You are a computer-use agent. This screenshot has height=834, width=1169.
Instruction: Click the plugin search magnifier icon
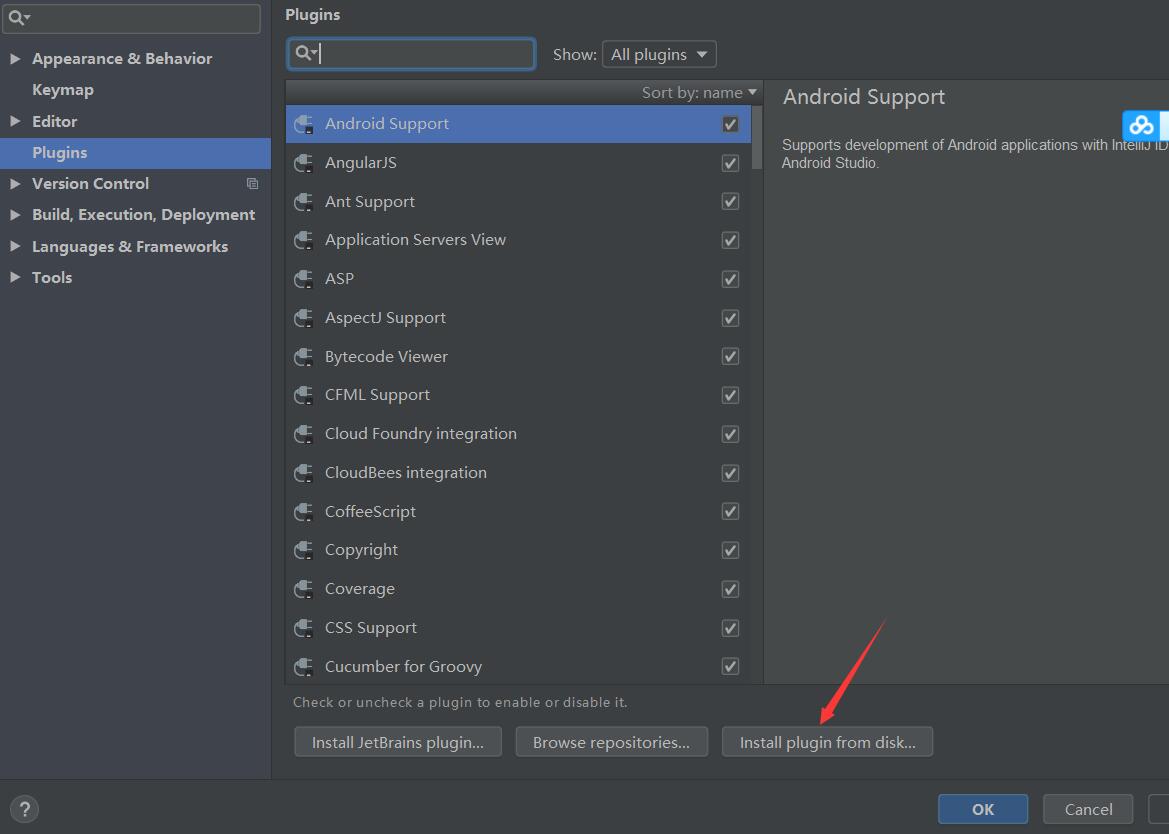[x=306, y=53]
